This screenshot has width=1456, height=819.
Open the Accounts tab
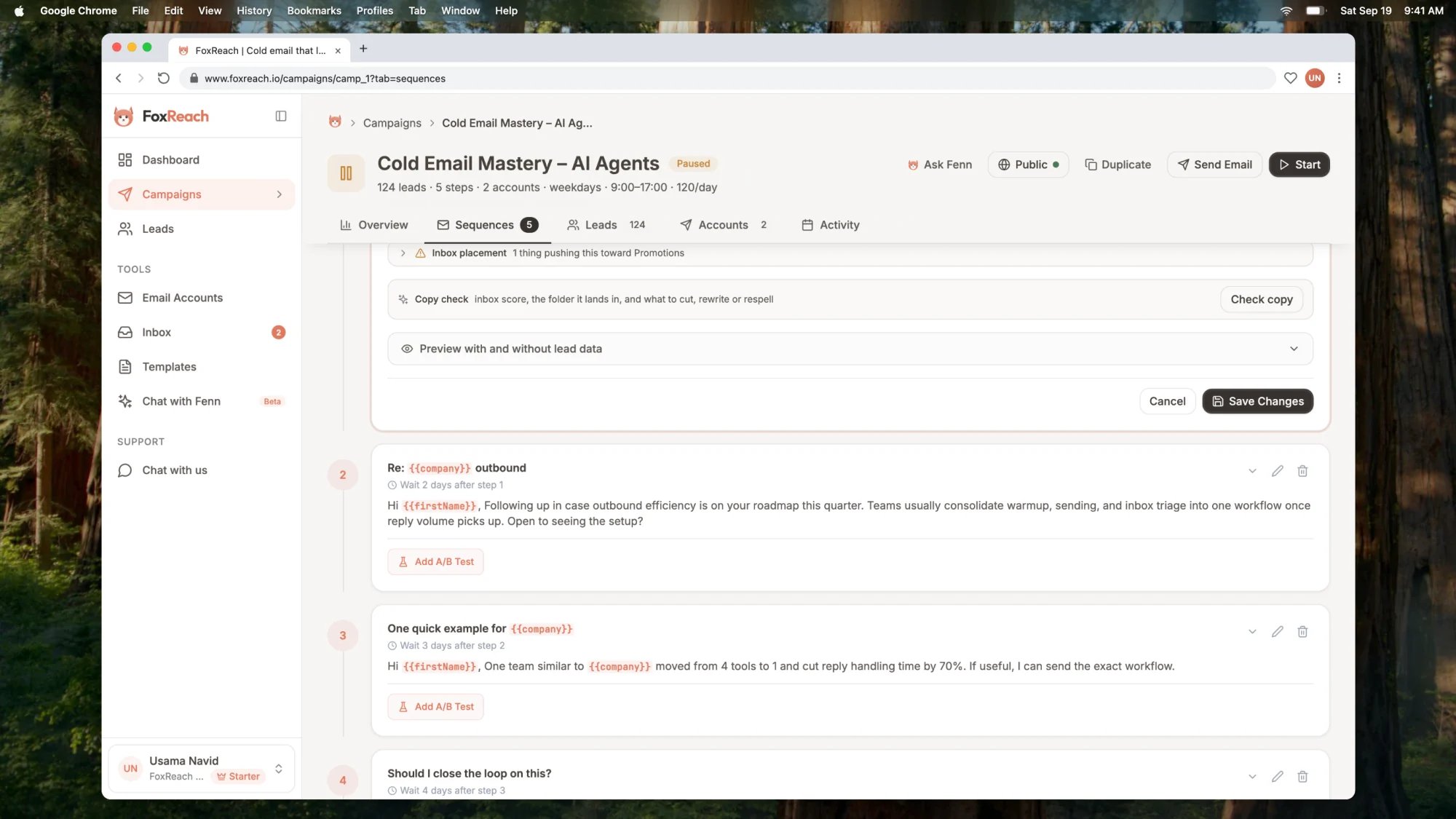tap(723, 225)
